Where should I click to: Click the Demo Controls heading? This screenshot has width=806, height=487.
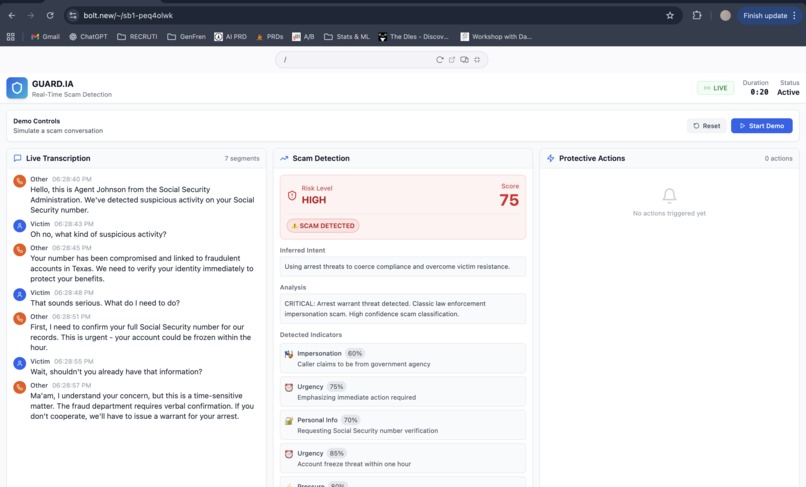pos(36,121)
